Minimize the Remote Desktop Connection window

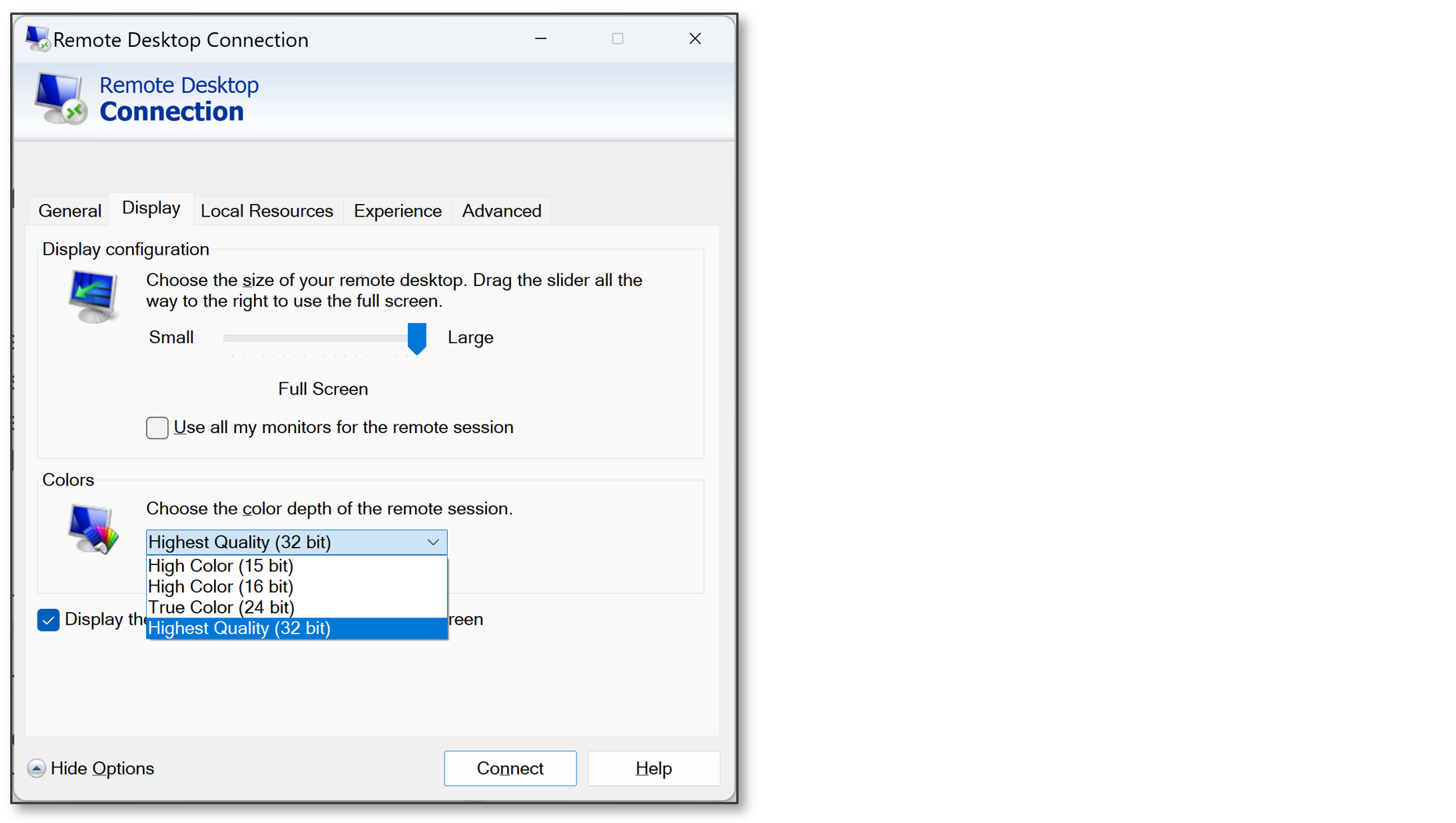(541, 38)
